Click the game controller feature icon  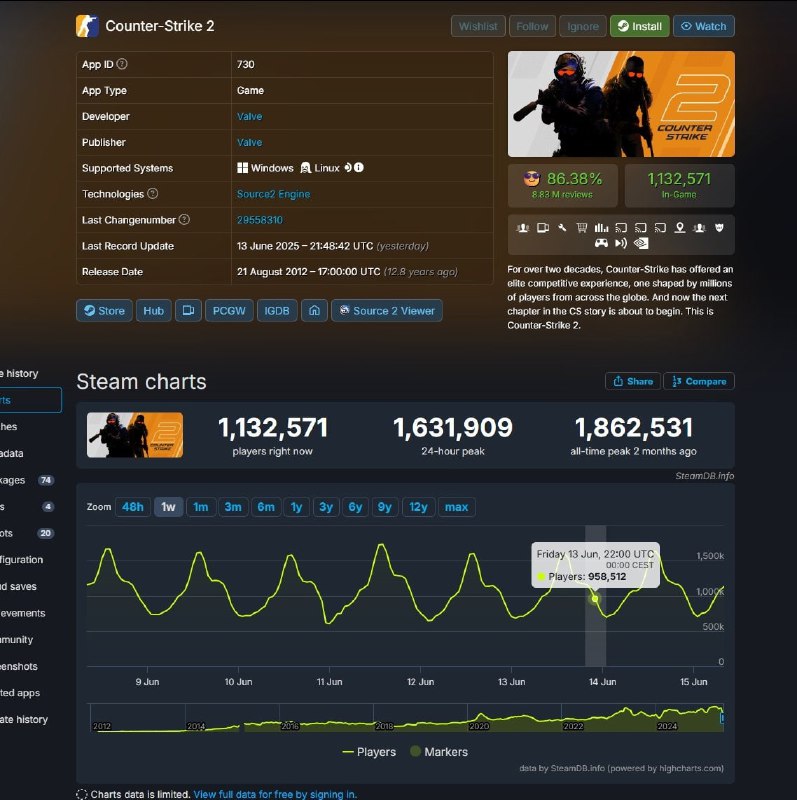tap(601, 242)
